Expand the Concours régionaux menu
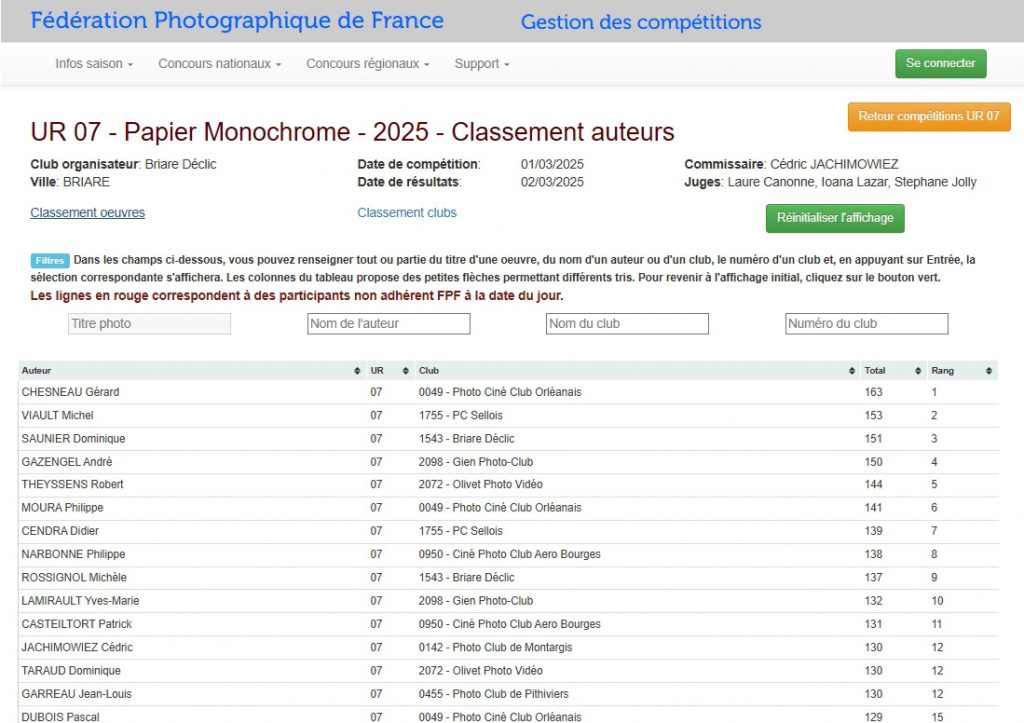The image size is (1024, 723). point(367,64)
